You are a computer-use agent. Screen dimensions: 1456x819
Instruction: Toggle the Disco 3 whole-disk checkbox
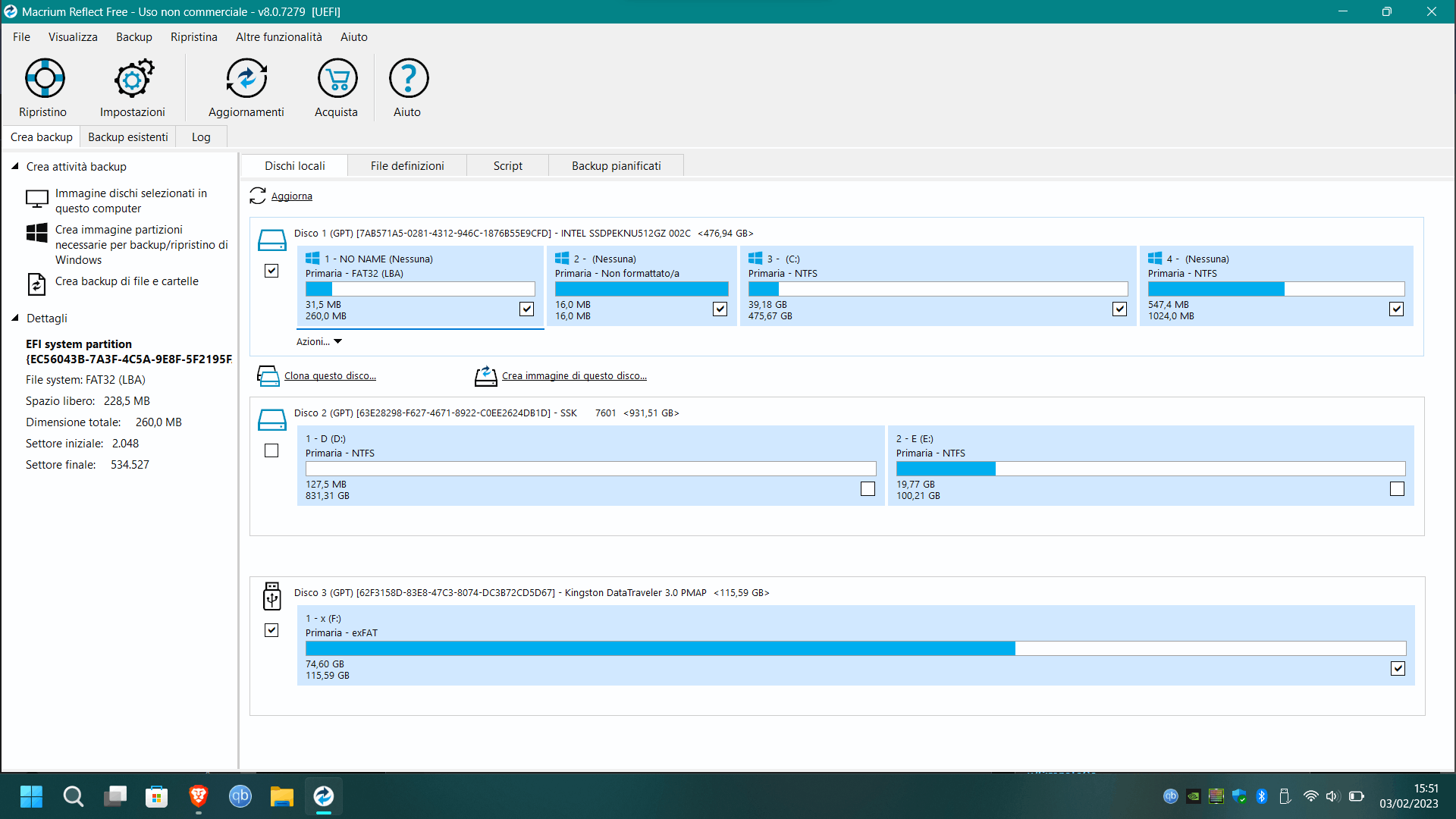pyautogui.click(x=271, y=630)
